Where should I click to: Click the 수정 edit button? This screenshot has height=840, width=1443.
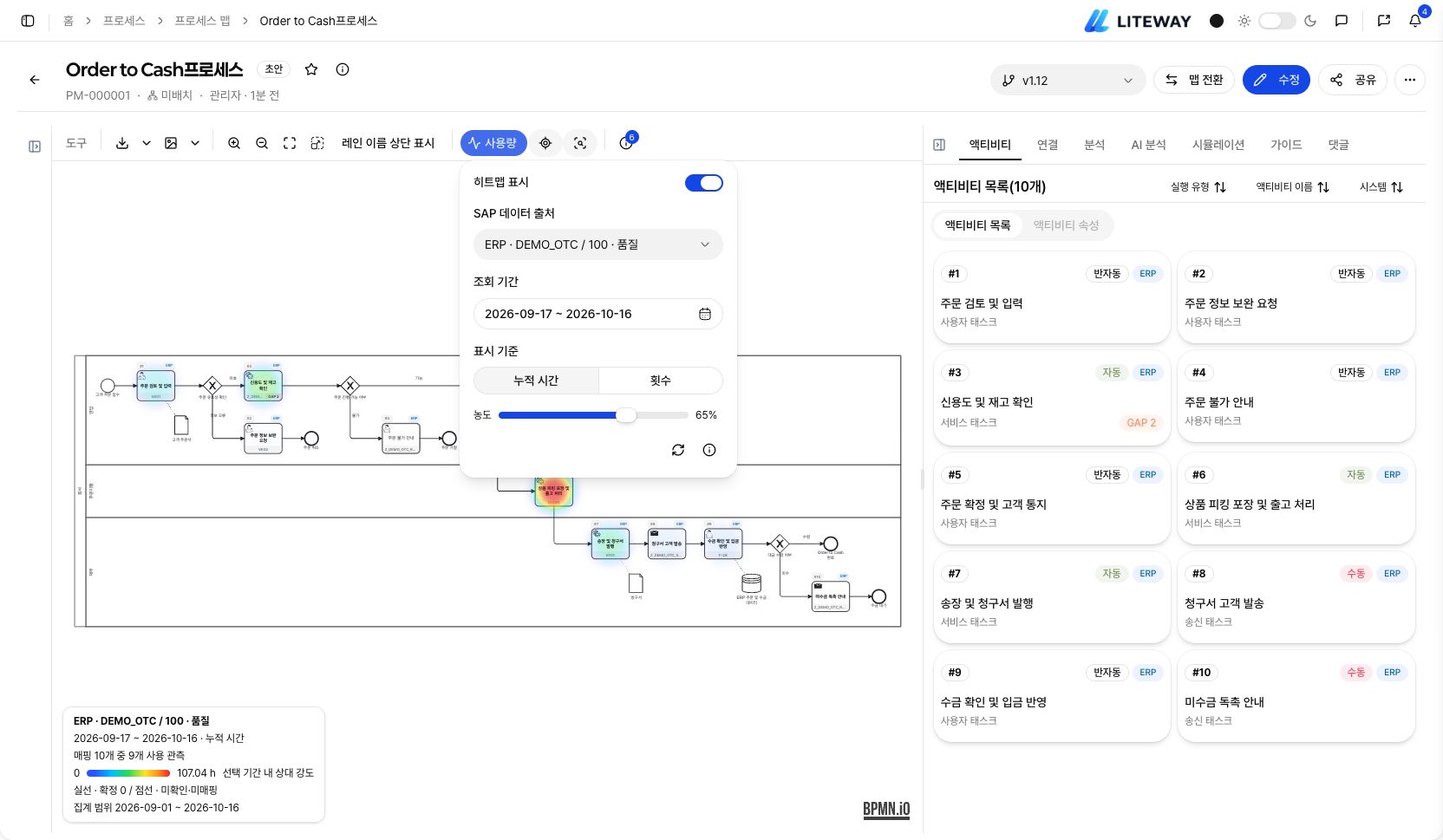click(x=1276, y=80)
